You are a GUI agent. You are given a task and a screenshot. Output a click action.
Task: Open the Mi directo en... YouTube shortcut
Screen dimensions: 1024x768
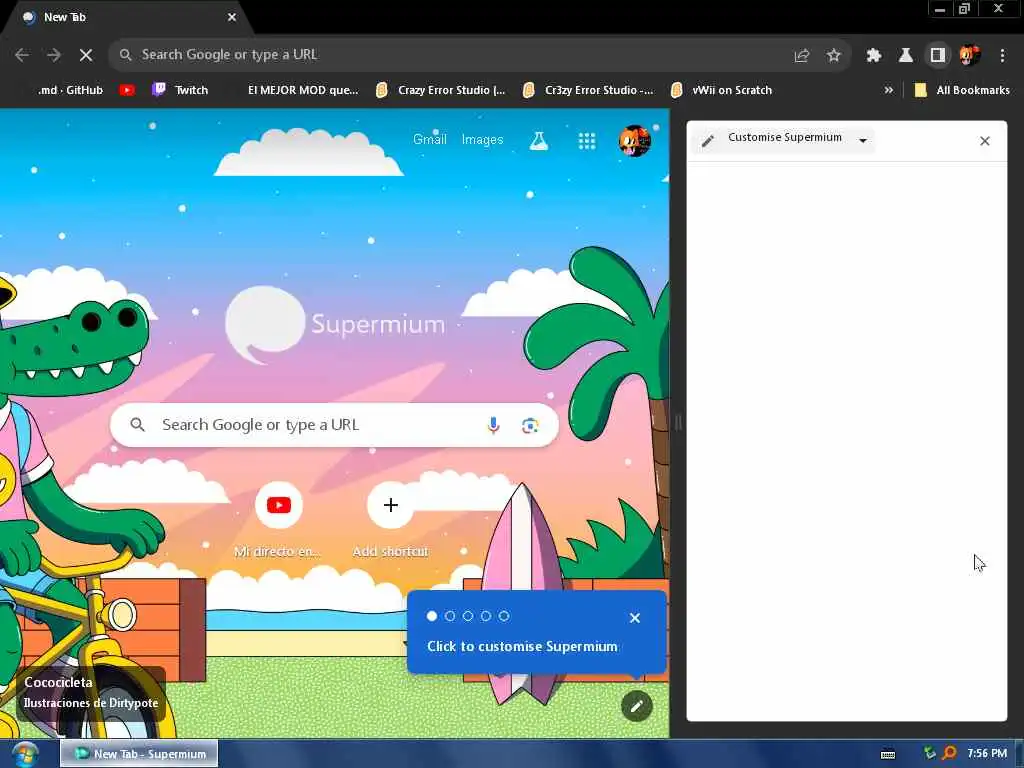pyautogui.click(x=279, y=520)
